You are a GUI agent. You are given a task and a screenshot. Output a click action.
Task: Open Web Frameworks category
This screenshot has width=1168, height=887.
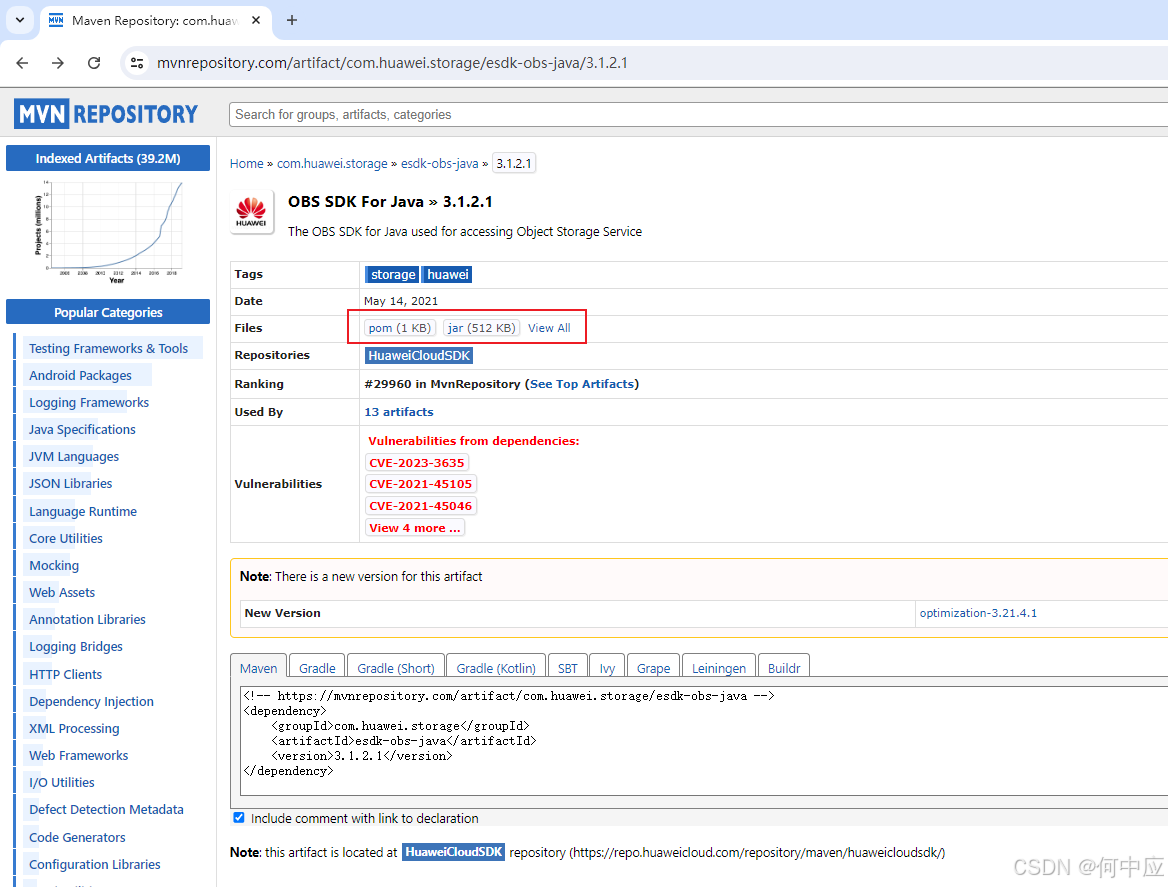click(x=78, y=755)
